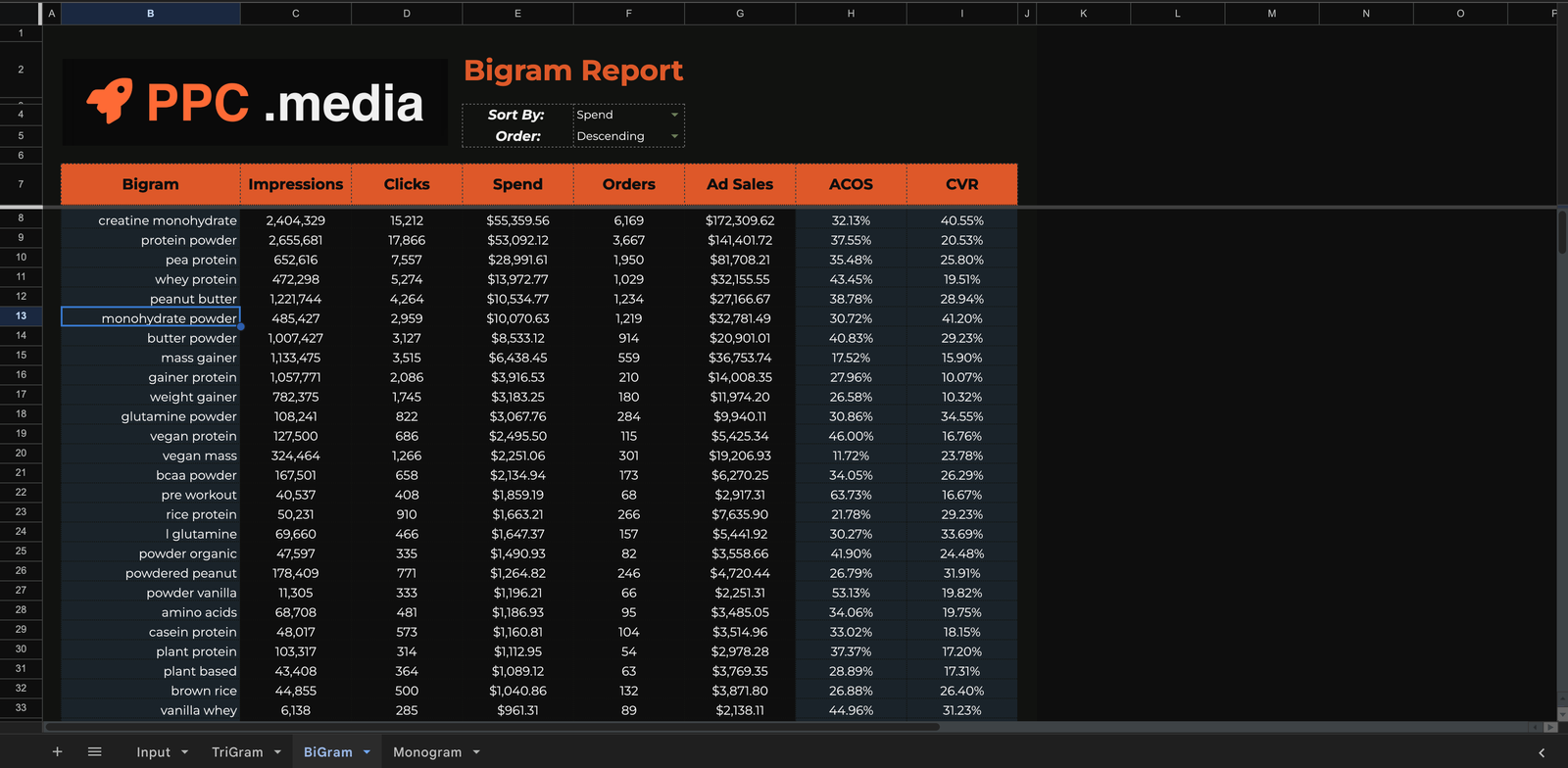Open the all sheets list icon

point(95,751)
